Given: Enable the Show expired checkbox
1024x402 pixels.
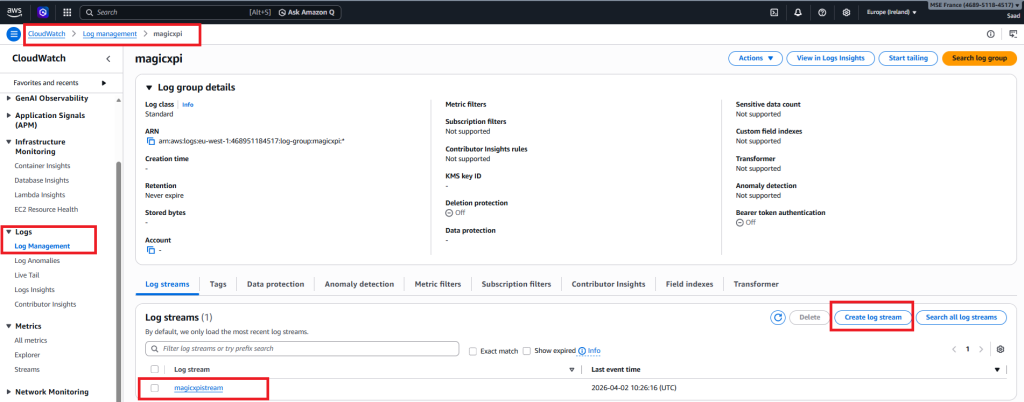Looking at the screenshot, I should [x=528, y=351].
